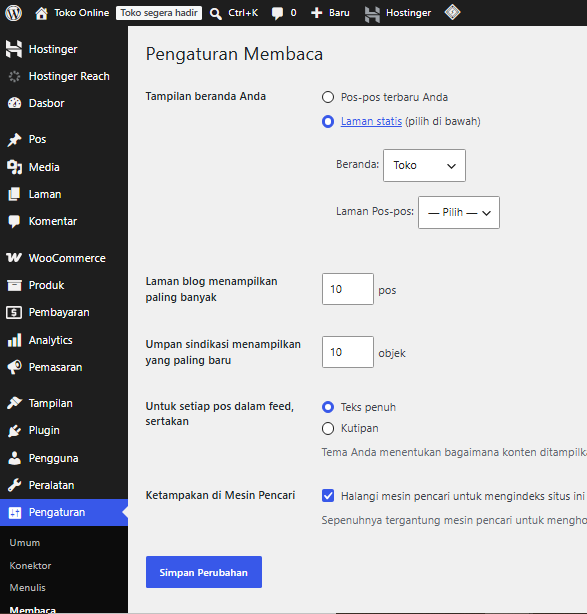
Task: Click the Media library icon
Action: [14, 167]
